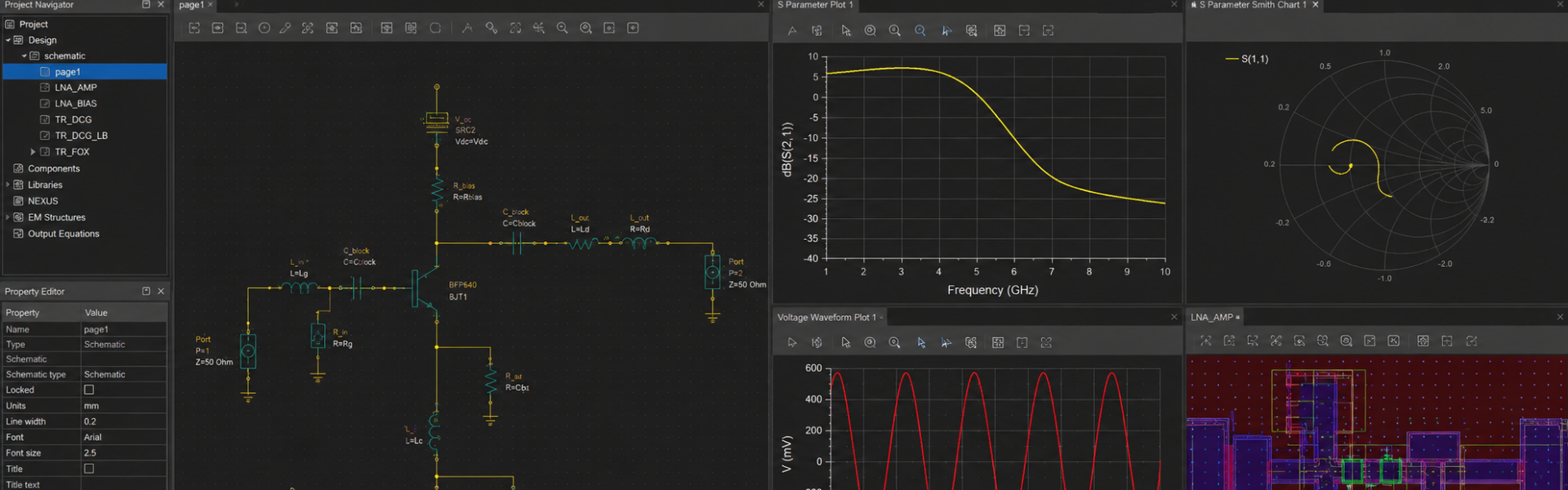Close the Property Editor panel
Screen dimensions: 1568x490
[161, 292]
